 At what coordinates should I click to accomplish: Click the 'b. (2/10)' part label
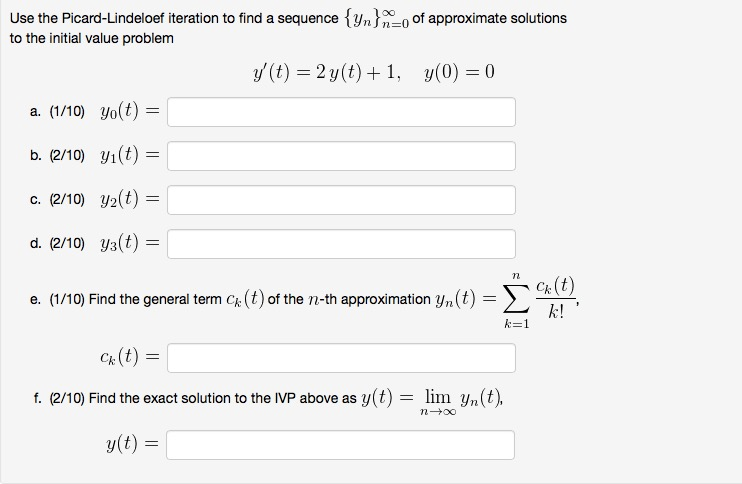pyautogui.click(x=57, y=156)
